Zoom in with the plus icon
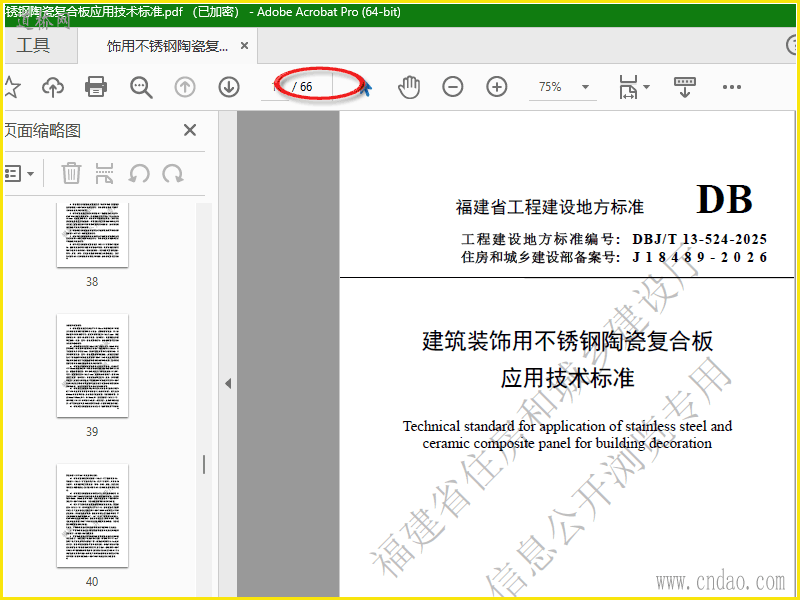800x600 pixels. [496, 87]
